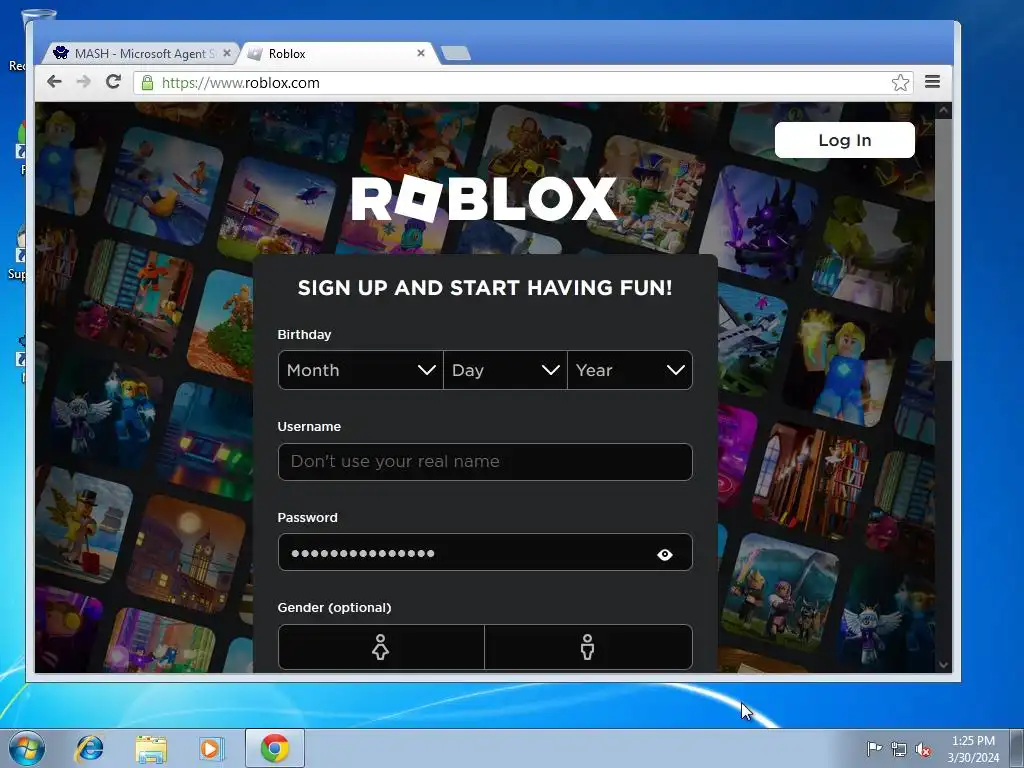This screenshot has width=1024, height=768.
Task: Open Windows Explorer folder in taskbar
Action: pos(151,748)
